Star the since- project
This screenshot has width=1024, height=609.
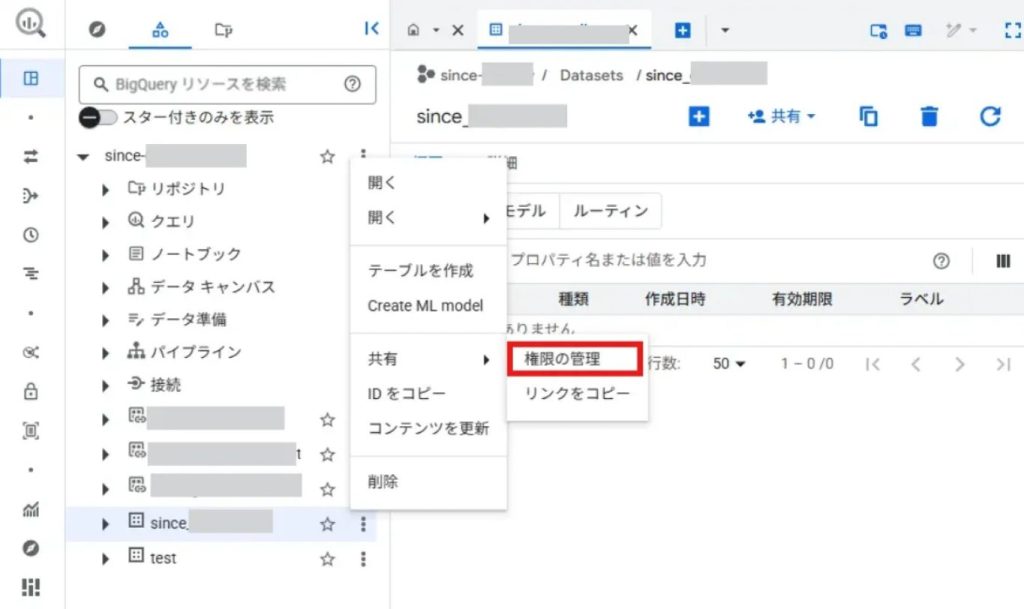[327, 156]
